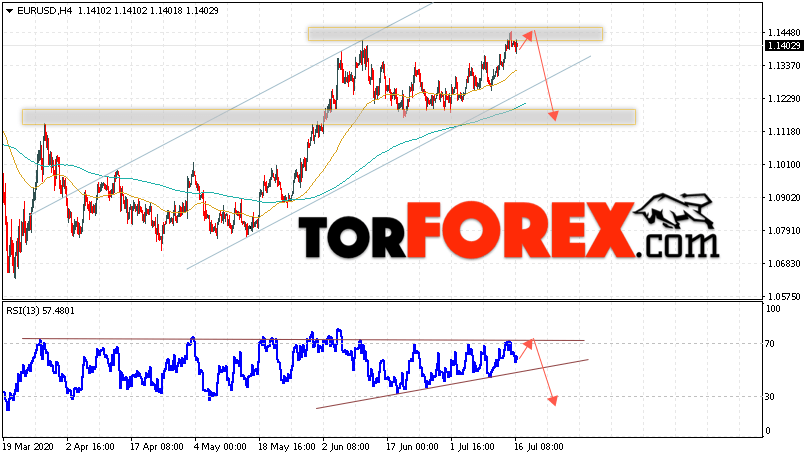The width and height of the screenshot is (808, 458).
Task: Select the 4 May 00:00 date label
Action: pos(220,447)
